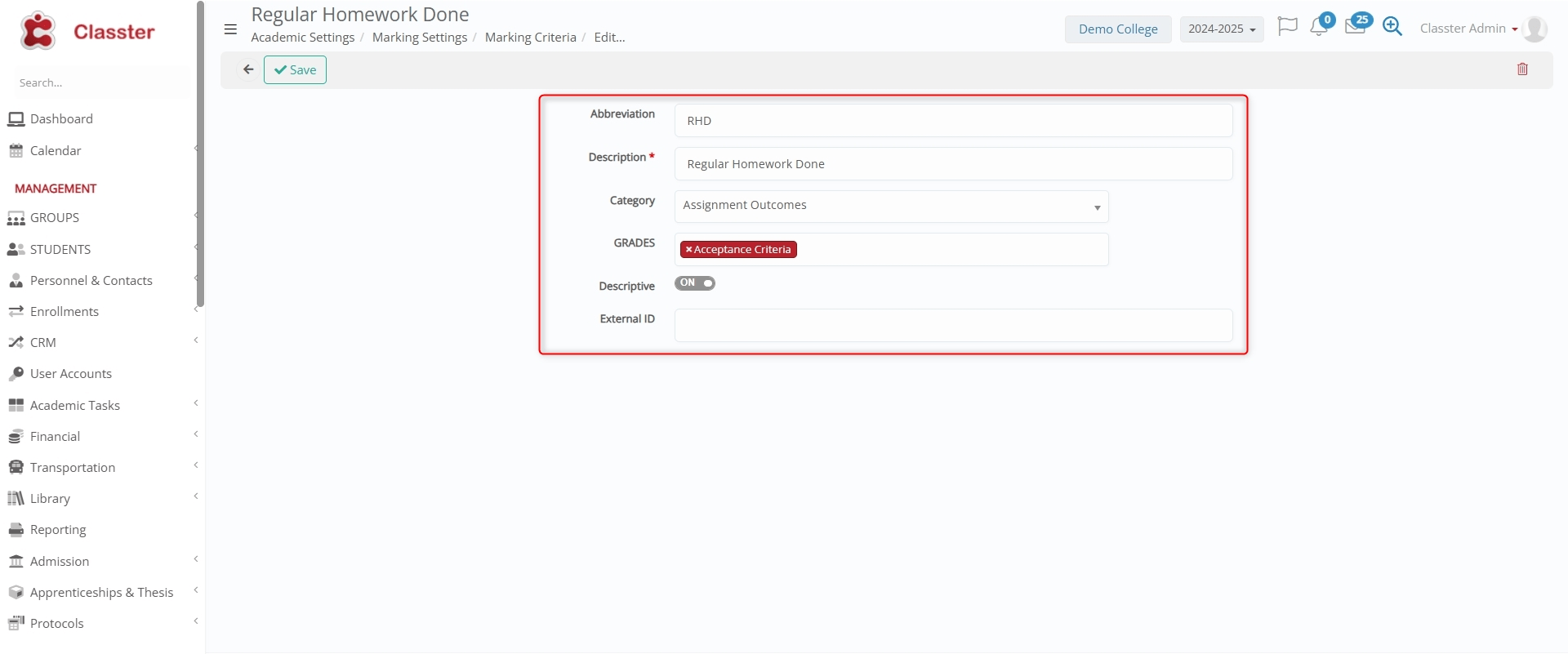
Task: Toggle the Descriptive switch off
Action: pyautogui.click(x=694, y=283)
